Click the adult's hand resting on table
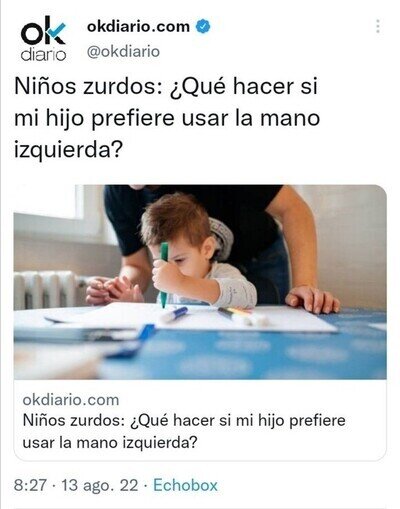This screenshot has height=509, width=400. (x=312, y=299)
